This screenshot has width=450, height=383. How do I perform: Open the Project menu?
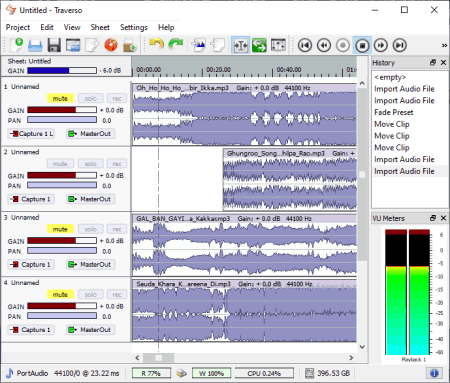[18, 27]
